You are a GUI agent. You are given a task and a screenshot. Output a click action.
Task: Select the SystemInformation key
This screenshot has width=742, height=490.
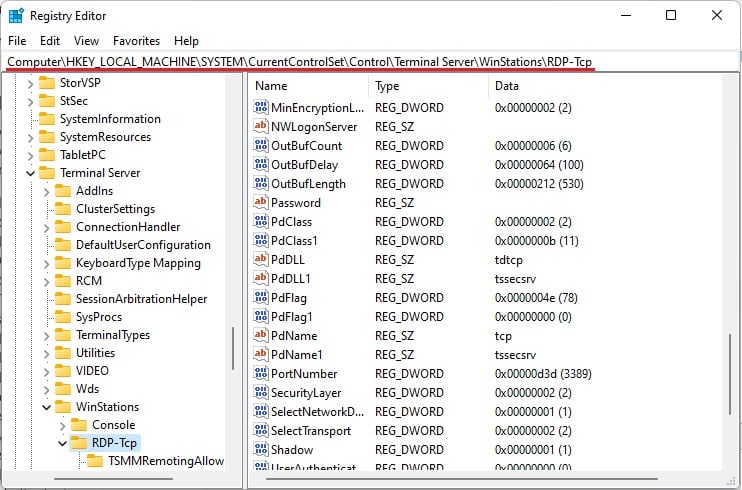(110, 119)
